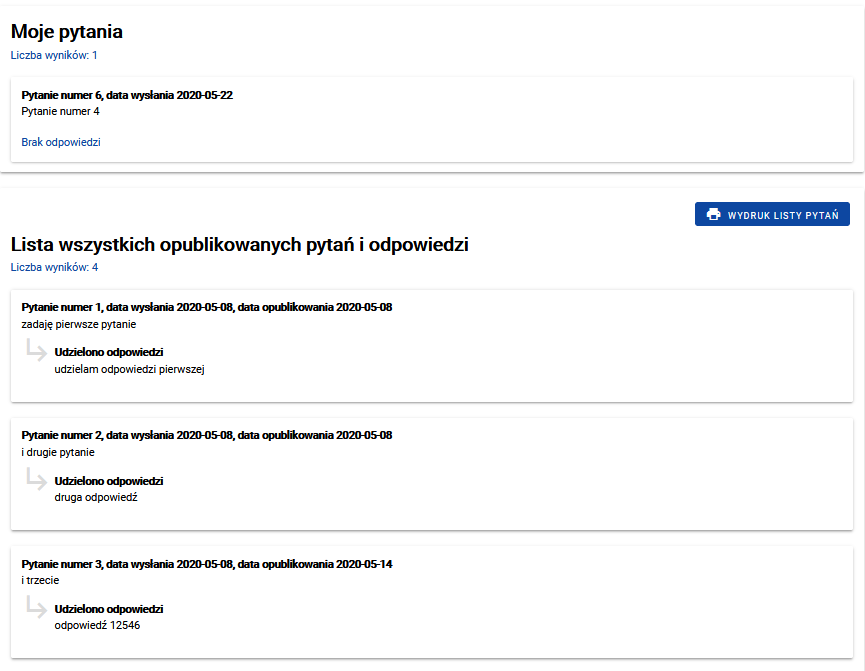865x671 pixels.
Task: Select the answer 'udzielam odpowiedzi pierwszej'
Action: pyautogui.click(x=129, y=369)
